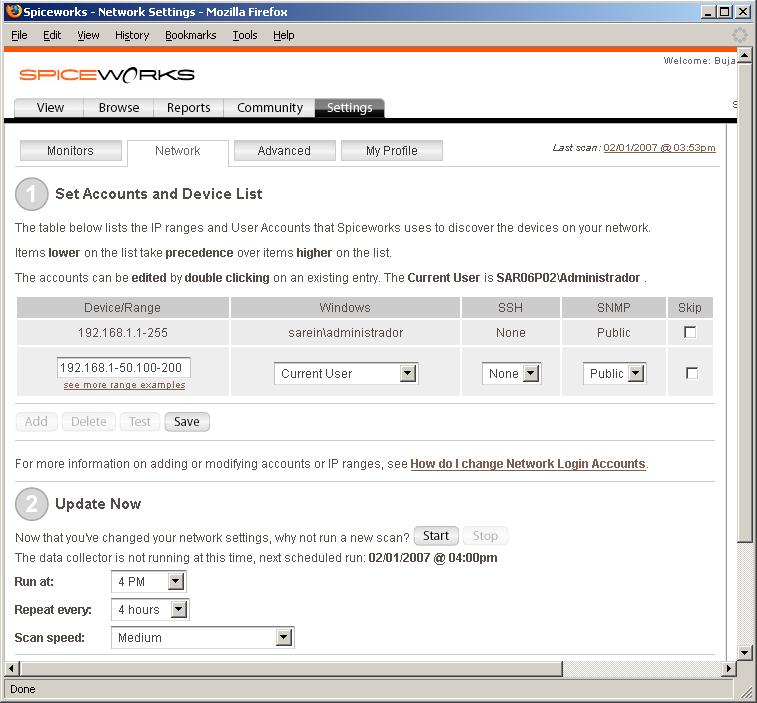Start a new network scan
757x703 pixels.
436,536
